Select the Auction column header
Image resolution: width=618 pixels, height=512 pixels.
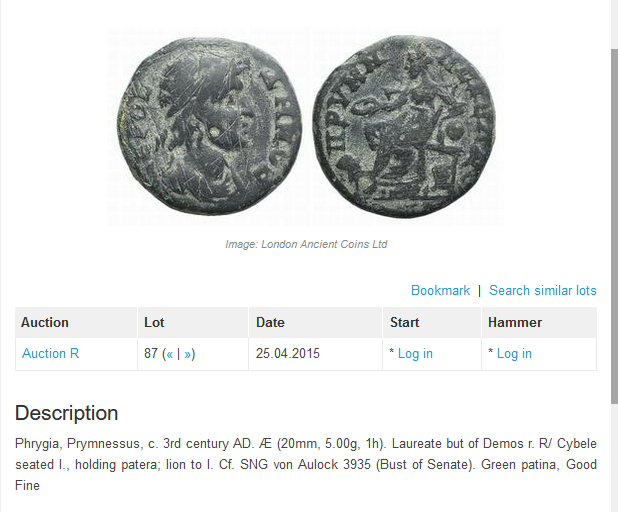(x=45, y=322)
